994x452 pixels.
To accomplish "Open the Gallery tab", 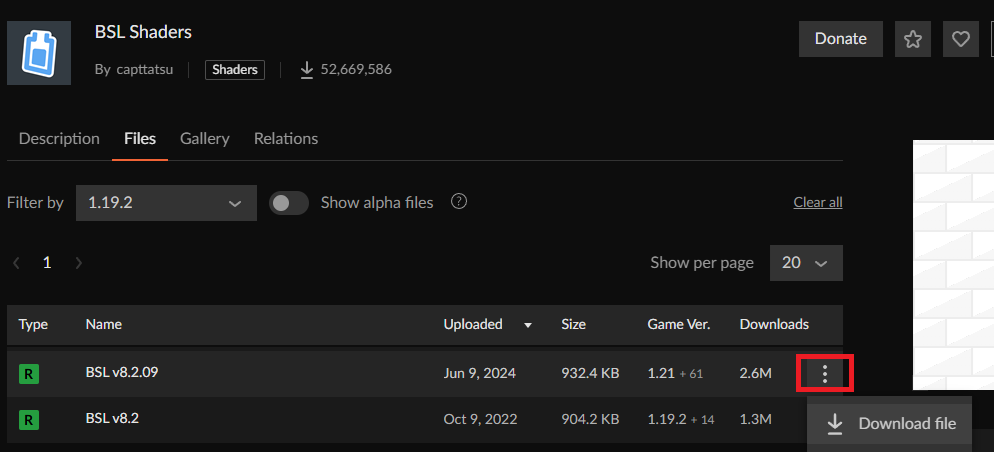I will pos(204,138).
